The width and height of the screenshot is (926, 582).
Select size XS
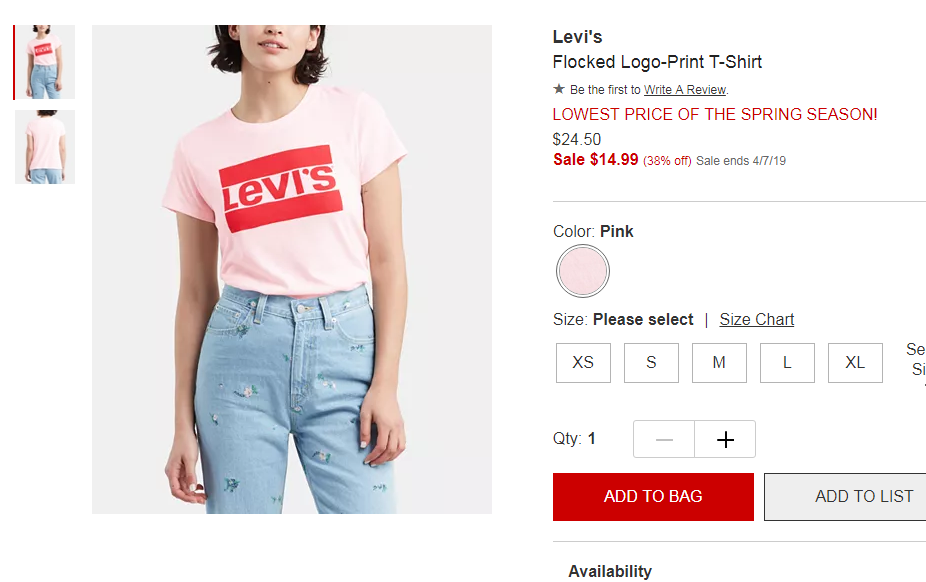(x=583, y=362)
